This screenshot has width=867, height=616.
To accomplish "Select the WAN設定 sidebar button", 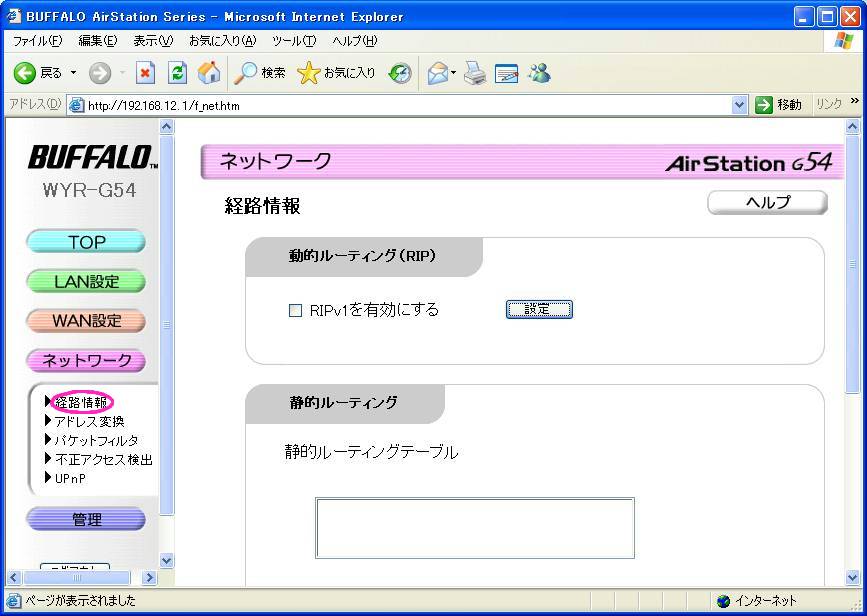I will point(86,321).
